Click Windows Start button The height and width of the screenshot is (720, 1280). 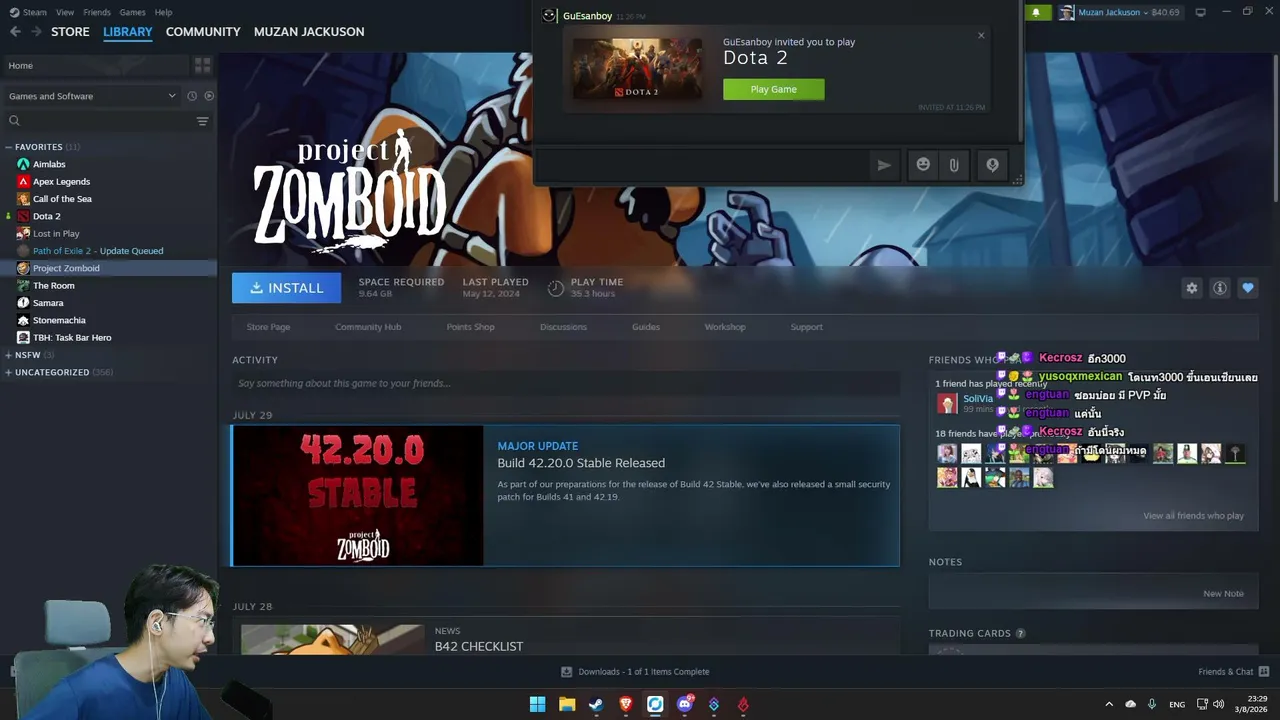(537, 704)
